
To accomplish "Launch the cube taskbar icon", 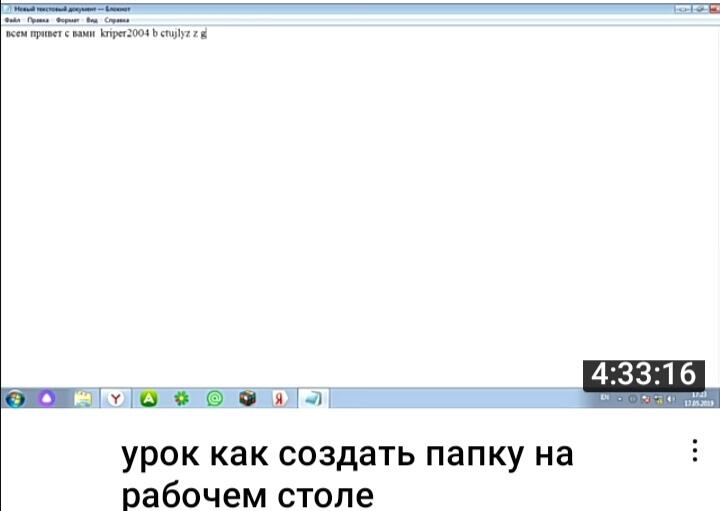I will click(248, 398).
